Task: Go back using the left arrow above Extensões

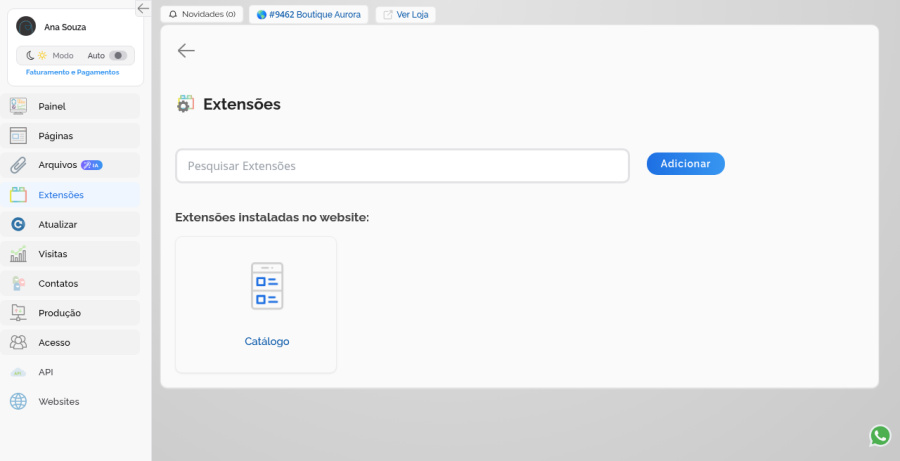Action: click(x=186, y=51)
